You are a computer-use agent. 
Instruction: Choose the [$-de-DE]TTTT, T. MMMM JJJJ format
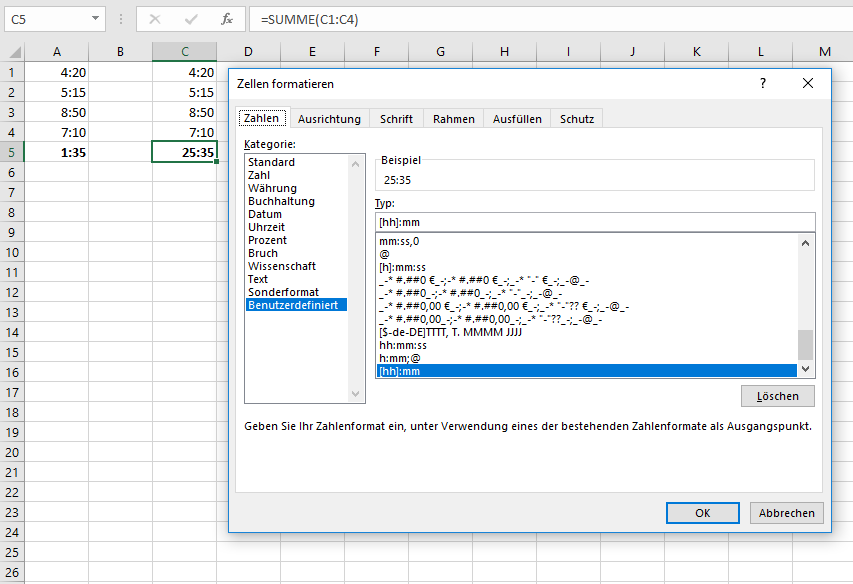pyautogui.click(x=587, y=332)
